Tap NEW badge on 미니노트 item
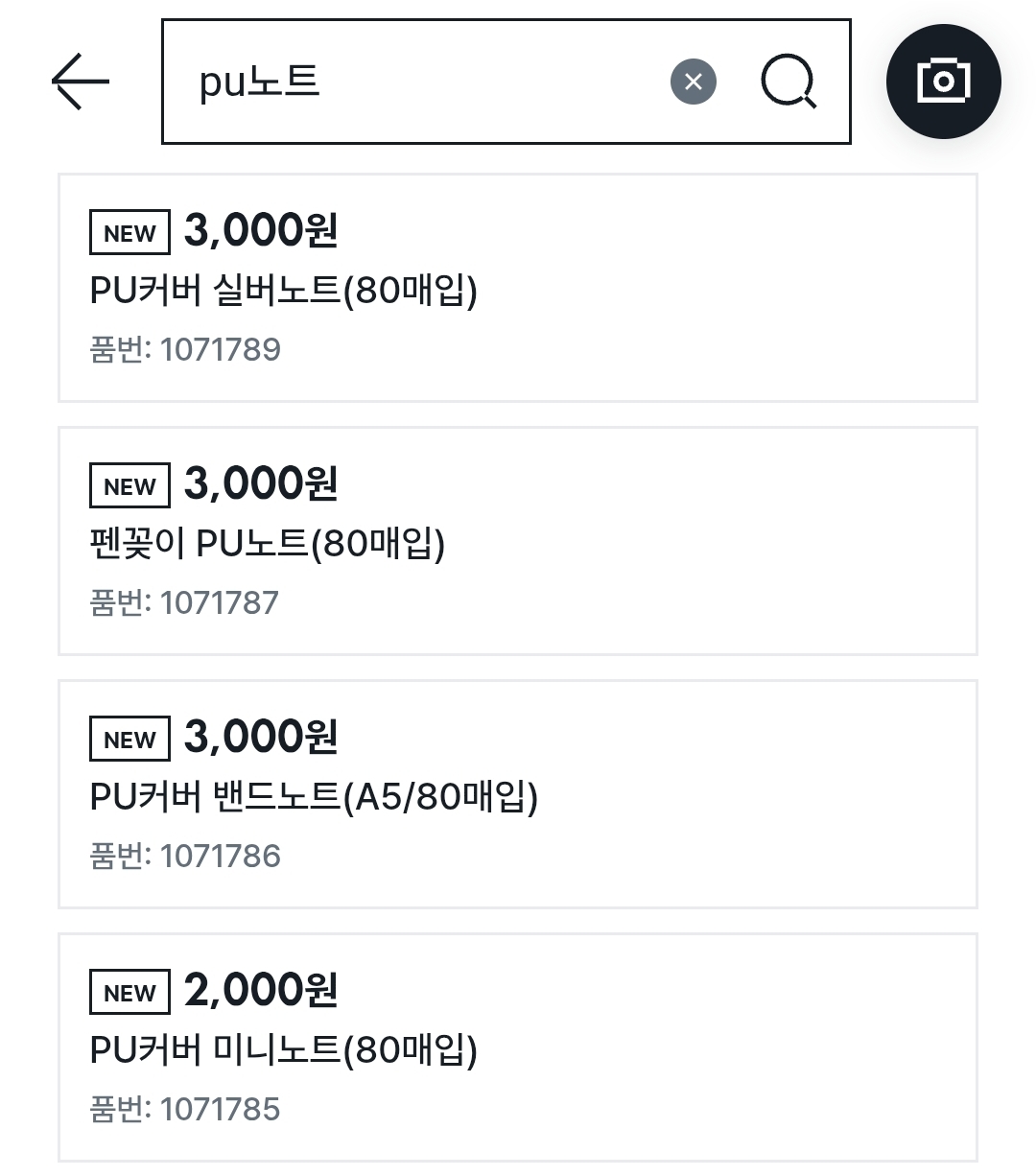This screenshot has width=1036, height=1176. pos(129,993)
